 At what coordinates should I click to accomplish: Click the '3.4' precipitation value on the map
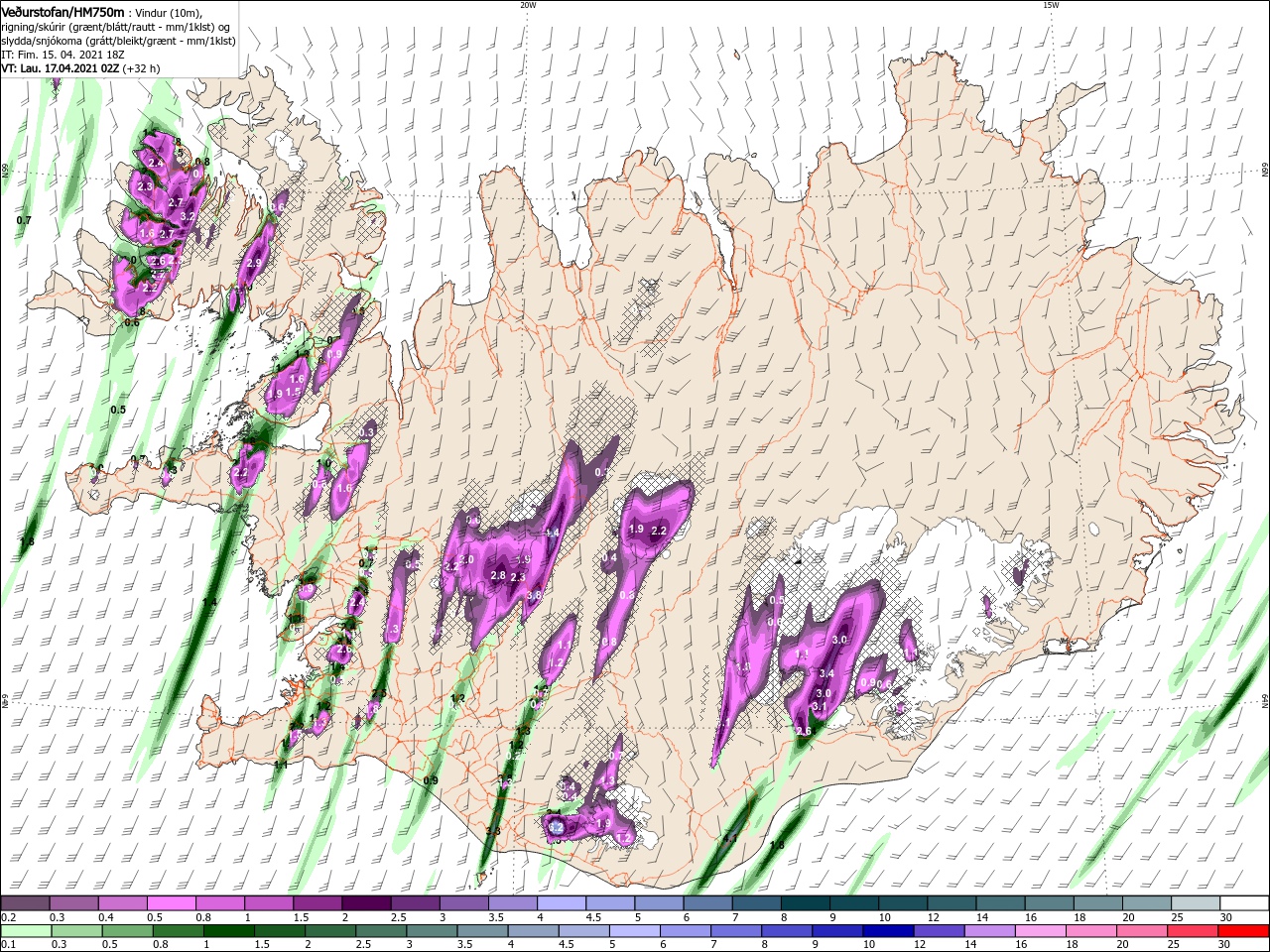(x=828, y=674)
